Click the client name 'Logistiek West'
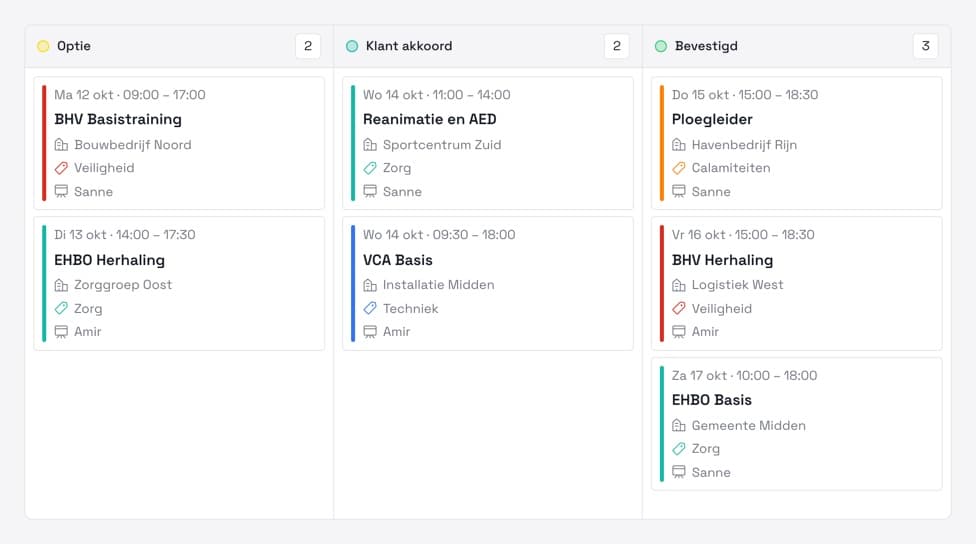Image resolution: width=976 pixels, height=544 pixels. (x=737, y=285)
